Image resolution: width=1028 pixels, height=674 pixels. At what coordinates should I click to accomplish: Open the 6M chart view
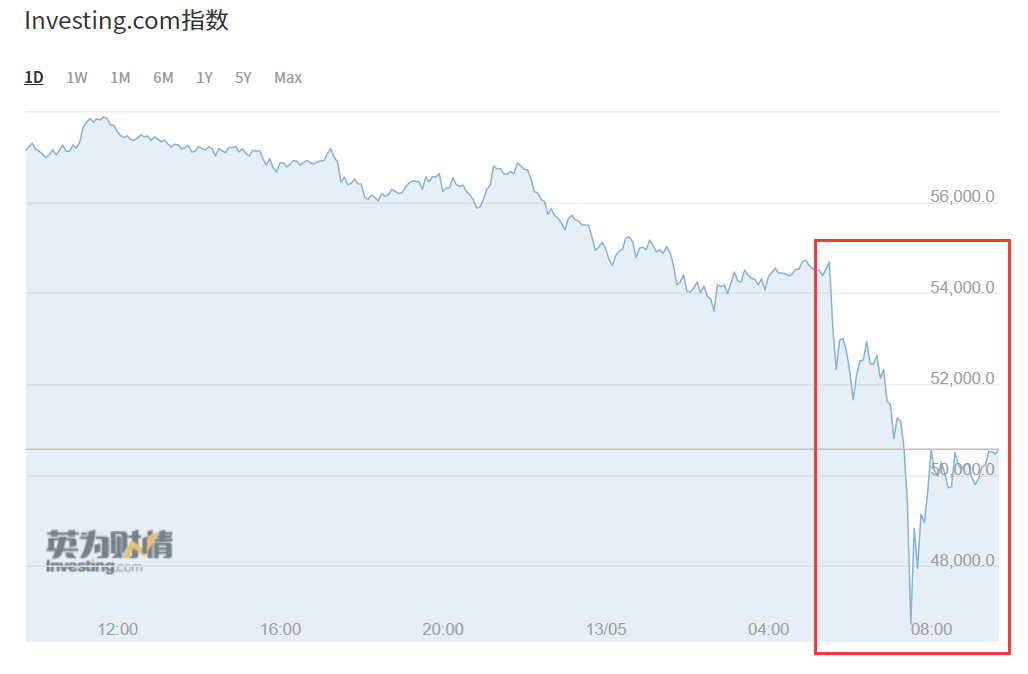163,78
